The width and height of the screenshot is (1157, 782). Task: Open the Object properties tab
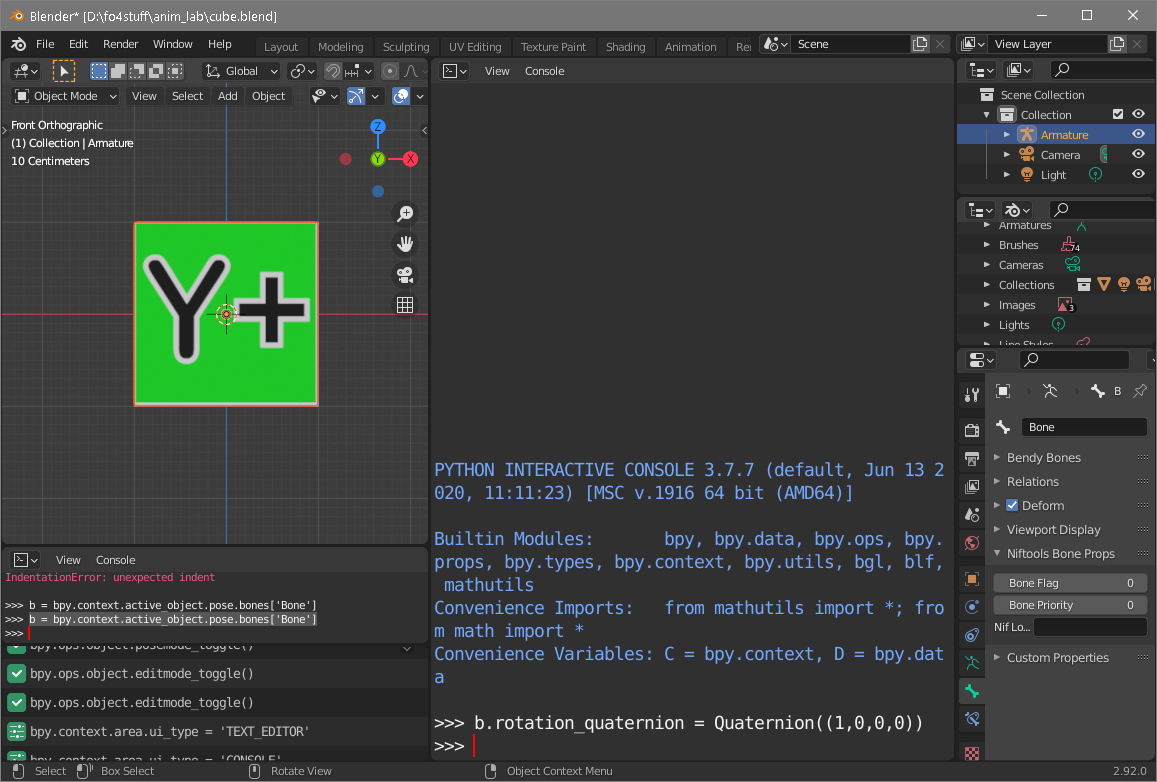click(x=972, y=579)
